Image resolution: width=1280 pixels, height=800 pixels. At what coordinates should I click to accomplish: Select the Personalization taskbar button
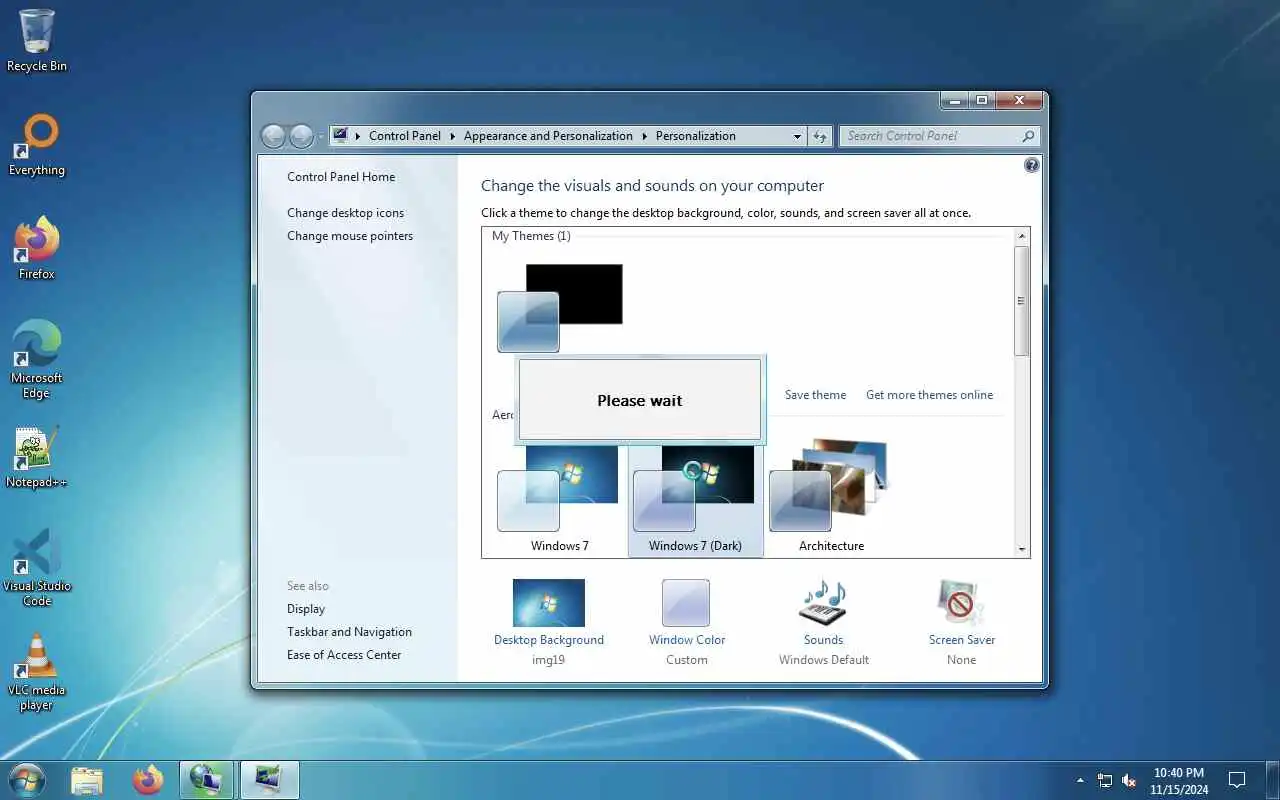(269, 780)
